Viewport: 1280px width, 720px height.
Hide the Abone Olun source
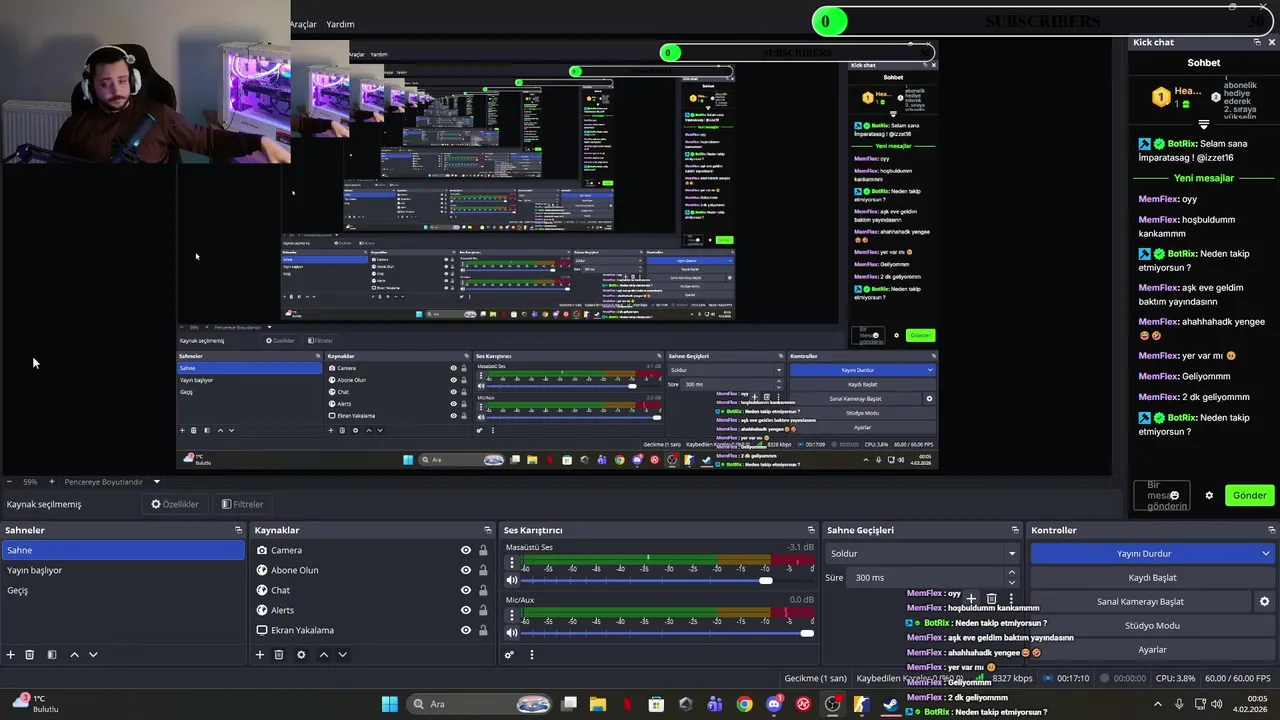tap(465, 570)
